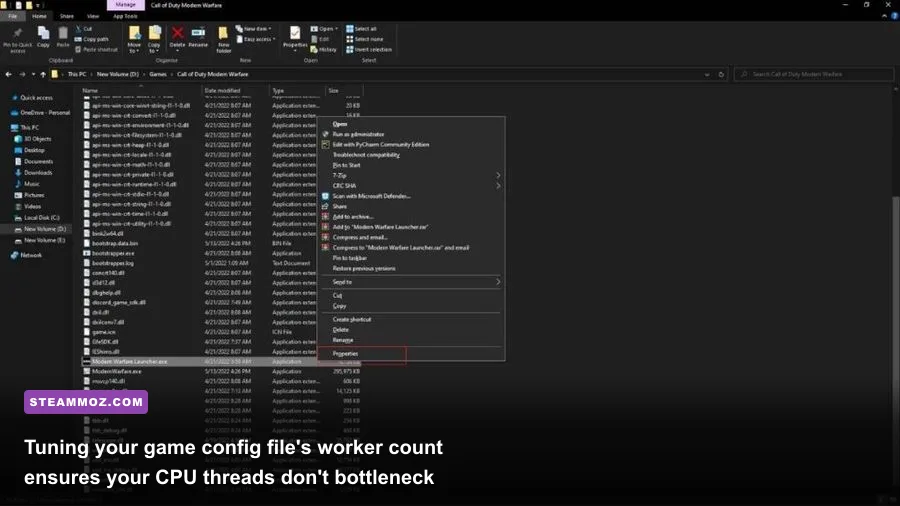The width and height of the screenshot is (900, 506).
Task: Click Paste shortcut in the ribbon
Action: coord(96,49)
